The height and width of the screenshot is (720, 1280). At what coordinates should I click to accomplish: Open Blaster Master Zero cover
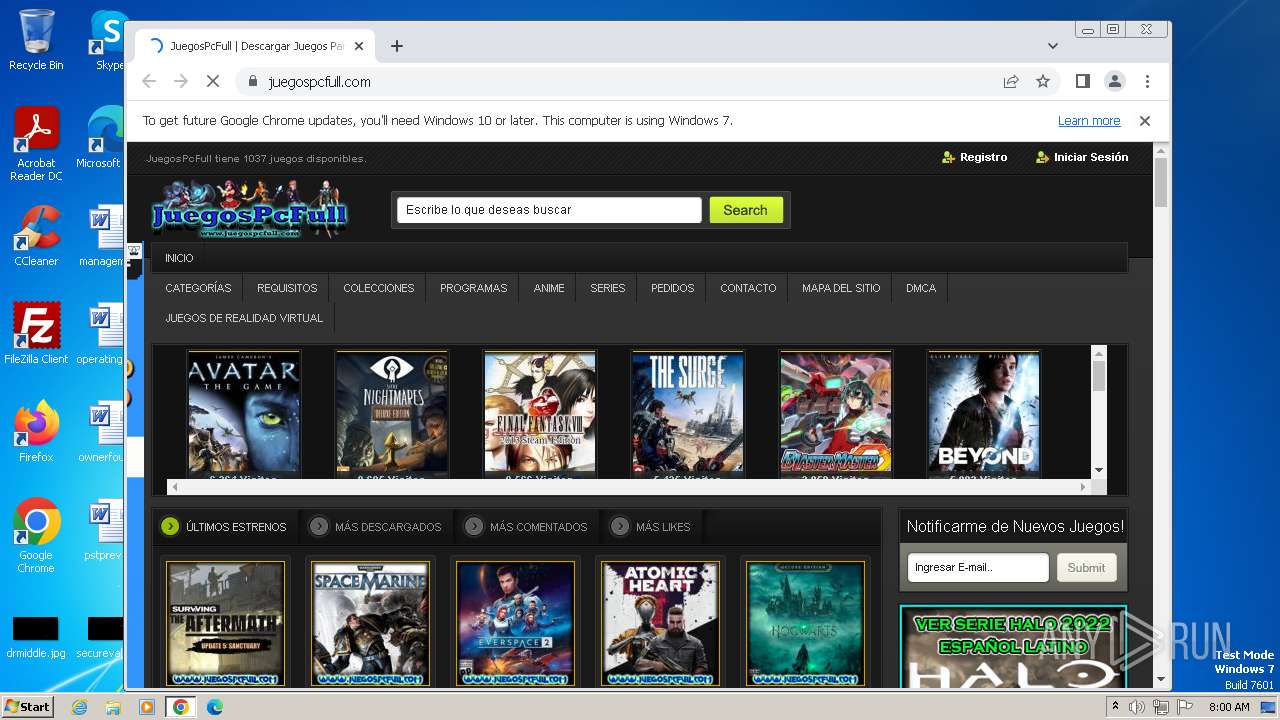click(836, 412)
